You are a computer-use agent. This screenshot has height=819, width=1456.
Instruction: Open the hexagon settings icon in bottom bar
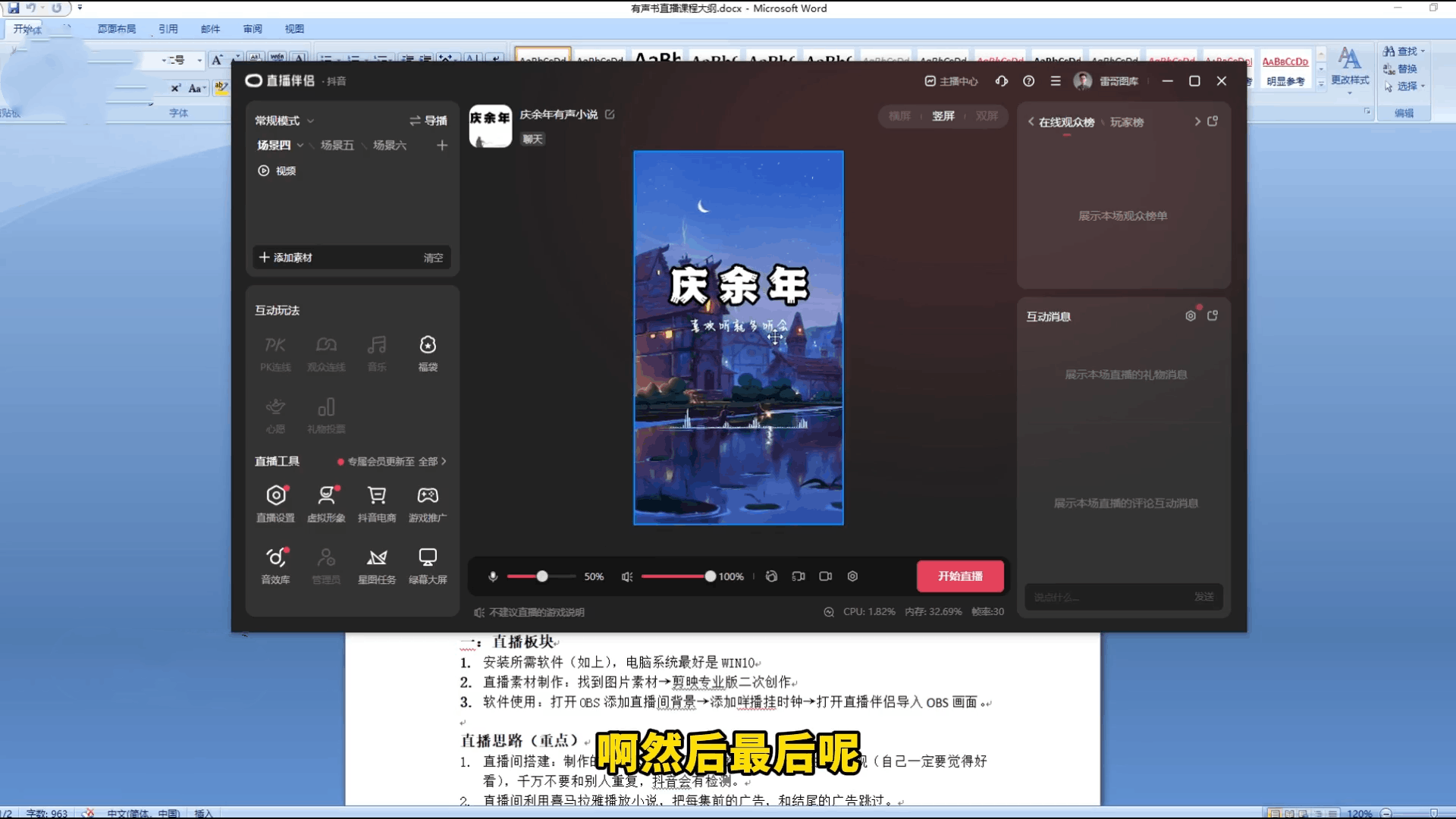(x=852, y=576)
